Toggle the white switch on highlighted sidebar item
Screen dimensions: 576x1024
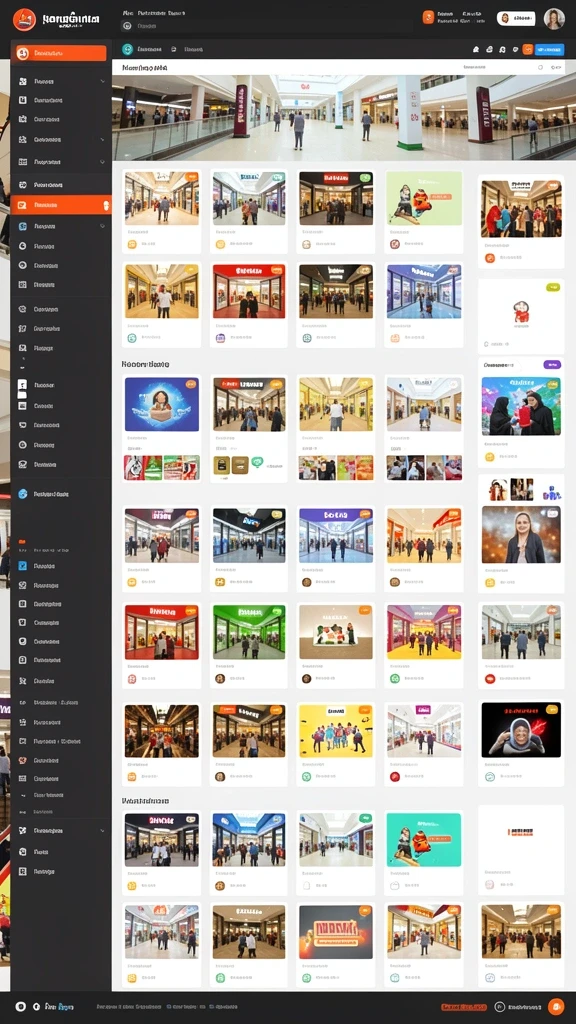[x=106, y=205]
